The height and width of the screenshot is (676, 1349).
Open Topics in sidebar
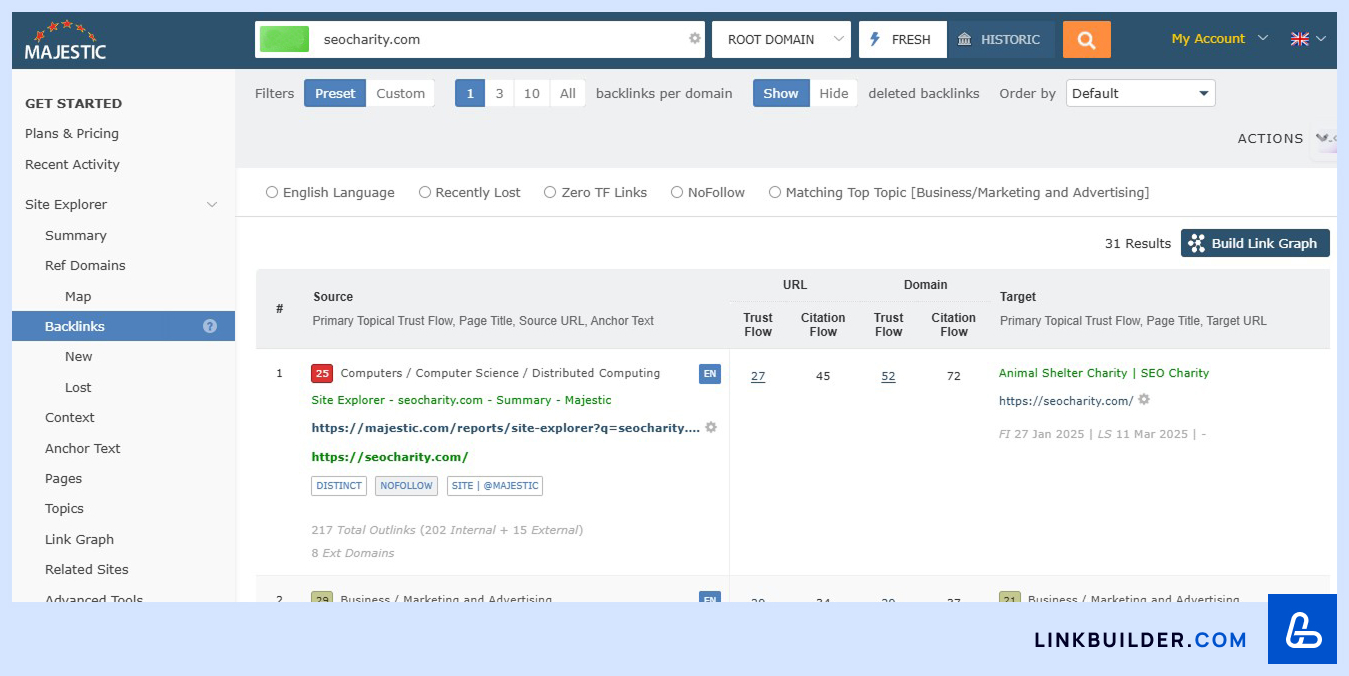[64, 508]
